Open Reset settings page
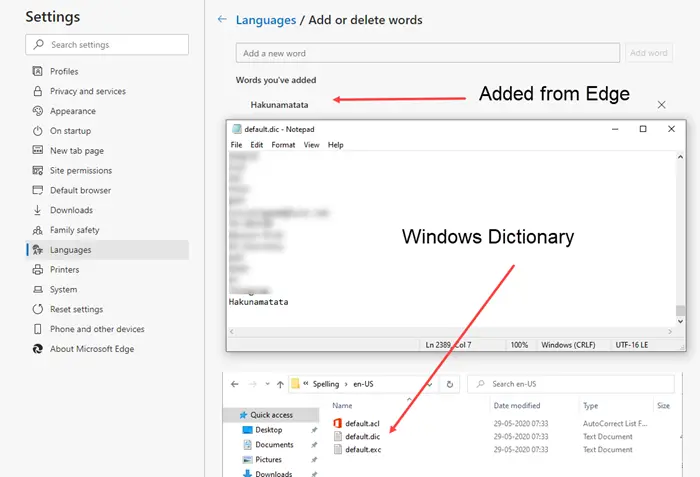This screenshot has width=700, height=477. [x=76, y=309]
